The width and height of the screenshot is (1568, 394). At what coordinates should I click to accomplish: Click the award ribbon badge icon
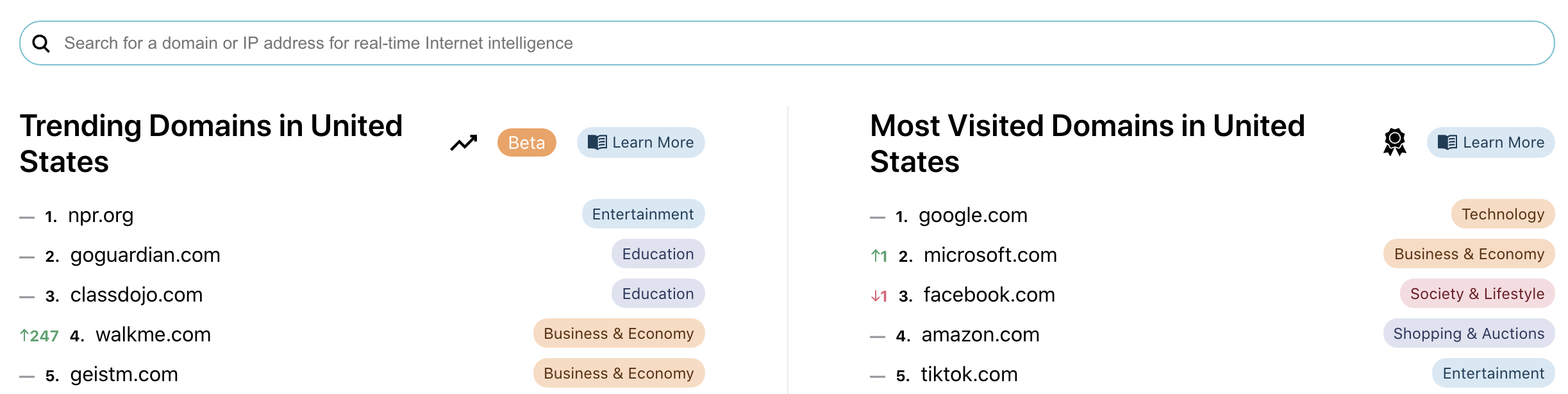pyautogui.click(x=1394, y=142)
